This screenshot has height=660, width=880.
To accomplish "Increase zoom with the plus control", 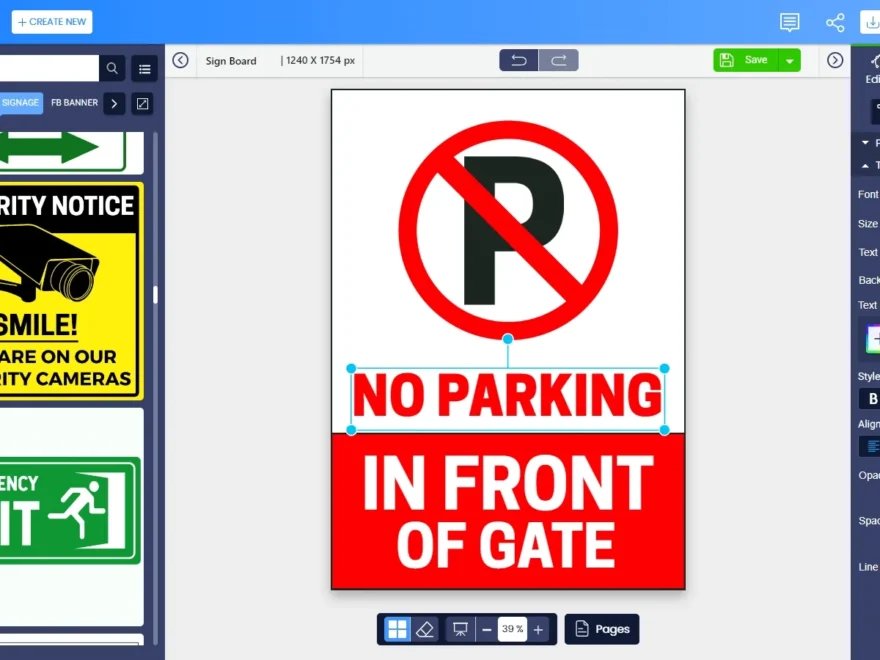I will click(537, 629).
